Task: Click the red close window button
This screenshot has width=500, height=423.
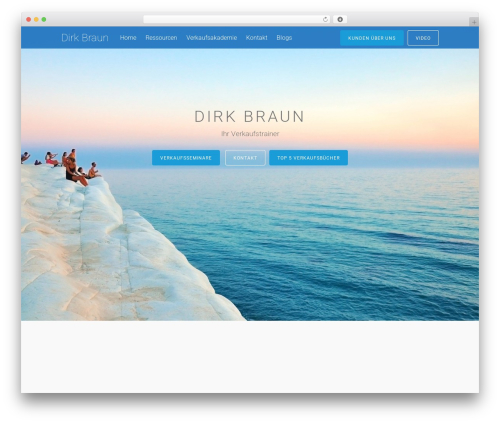Action: [x=29, y=19]
